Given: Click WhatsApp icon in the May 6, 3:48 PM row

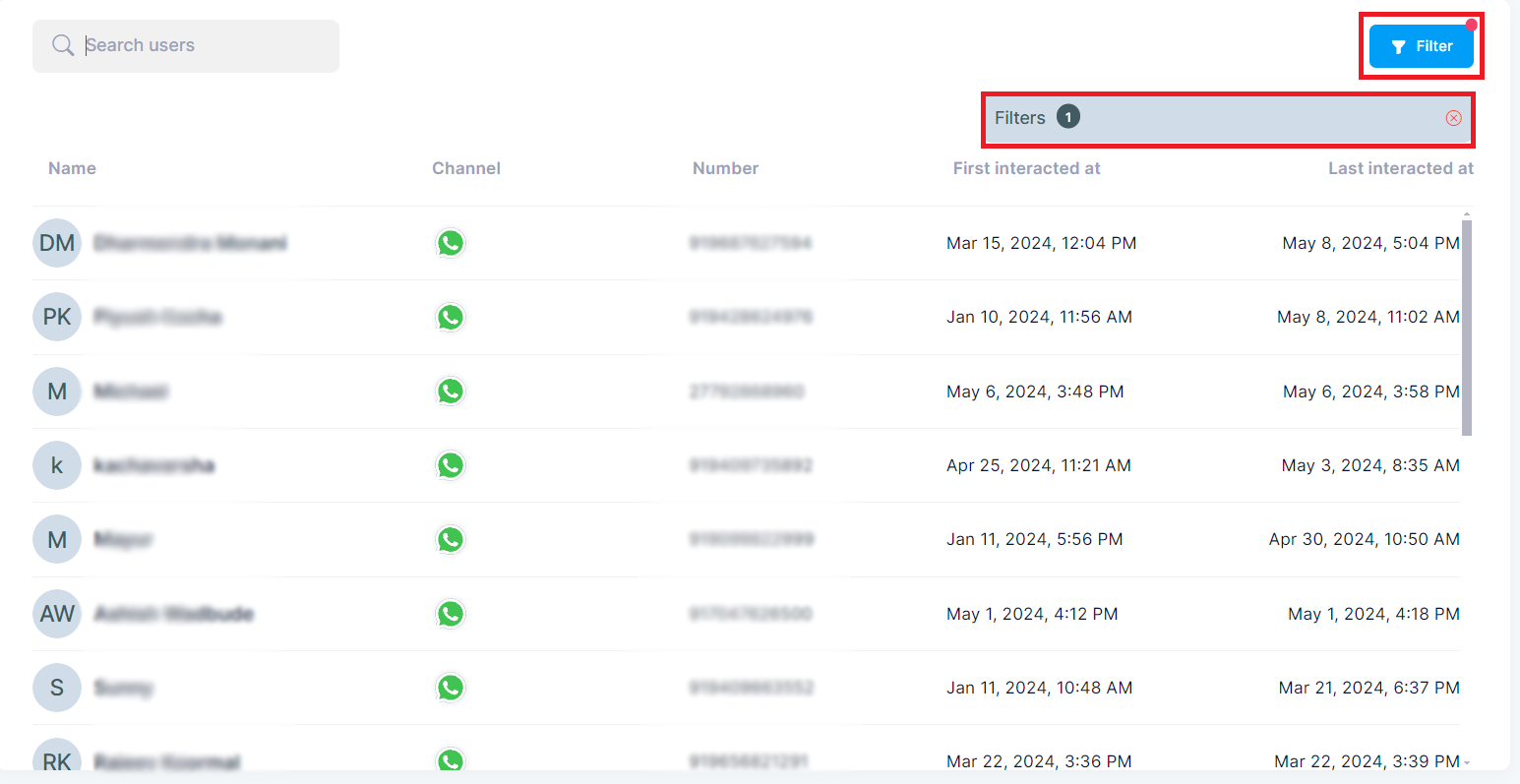Looking at the screenshot, I should point(451,392).
